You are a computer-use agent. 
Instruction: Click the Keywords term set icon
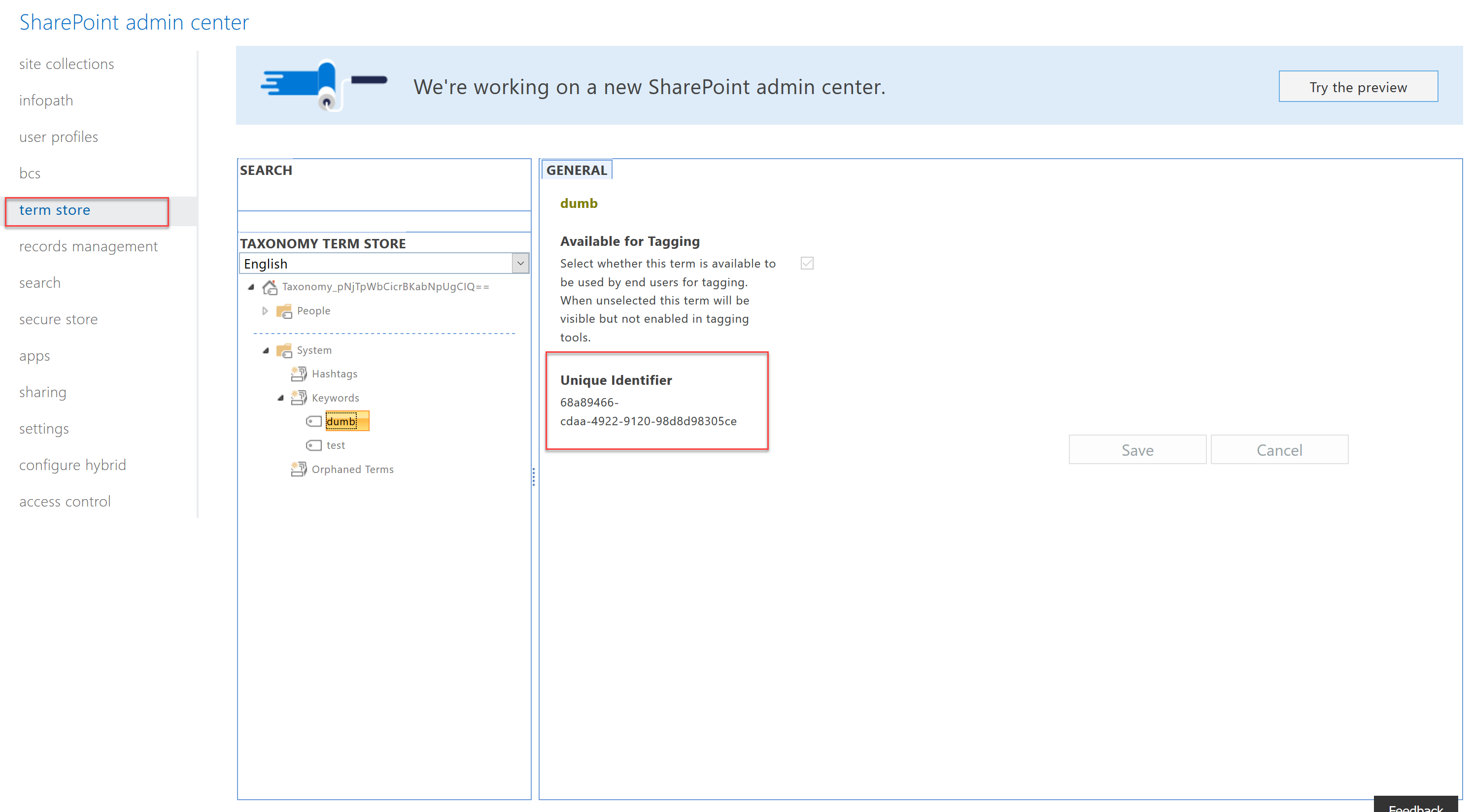coord(299,398)
